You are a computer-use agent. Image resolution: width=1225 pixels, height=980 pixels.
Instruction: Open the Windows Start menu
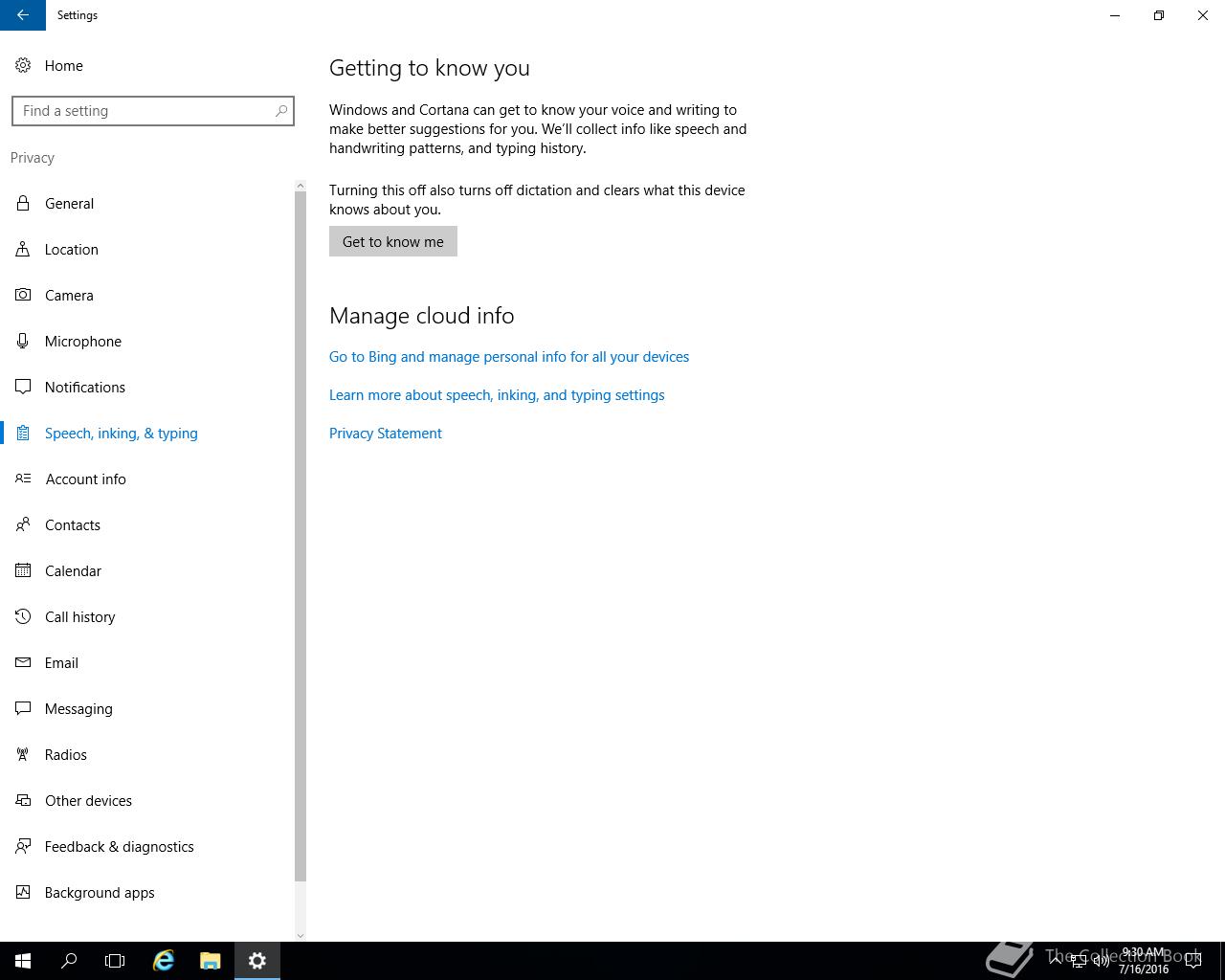tap(23, 961)
